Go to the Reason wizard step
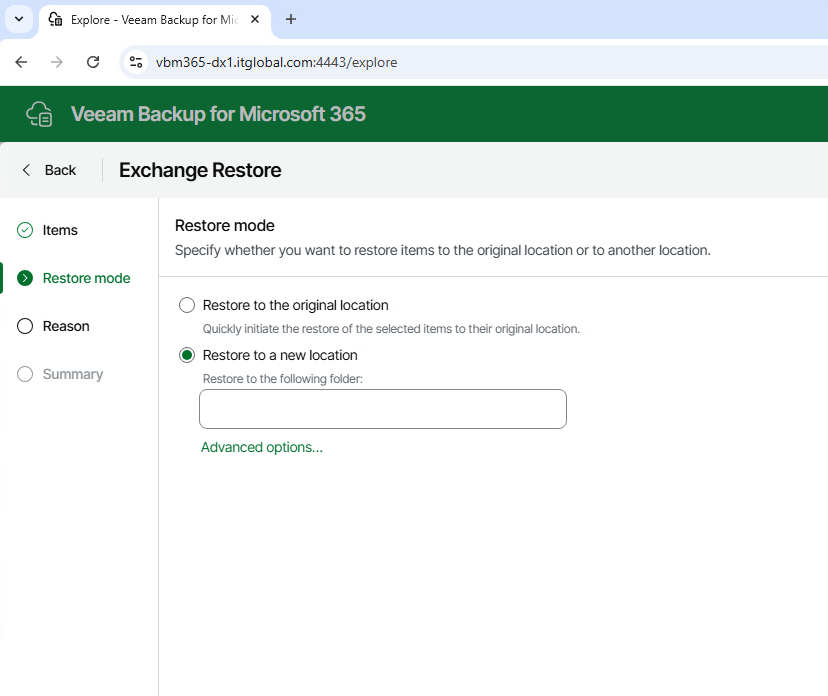Screen dimensions: 828x696 (66, 326)
